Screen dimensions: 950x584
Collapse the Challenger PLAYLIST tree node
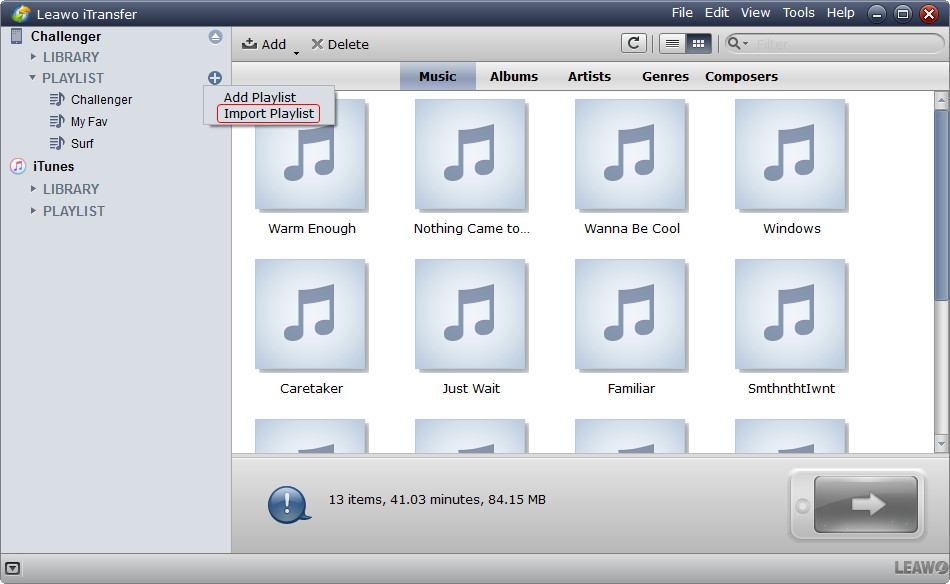pos(33,78)
